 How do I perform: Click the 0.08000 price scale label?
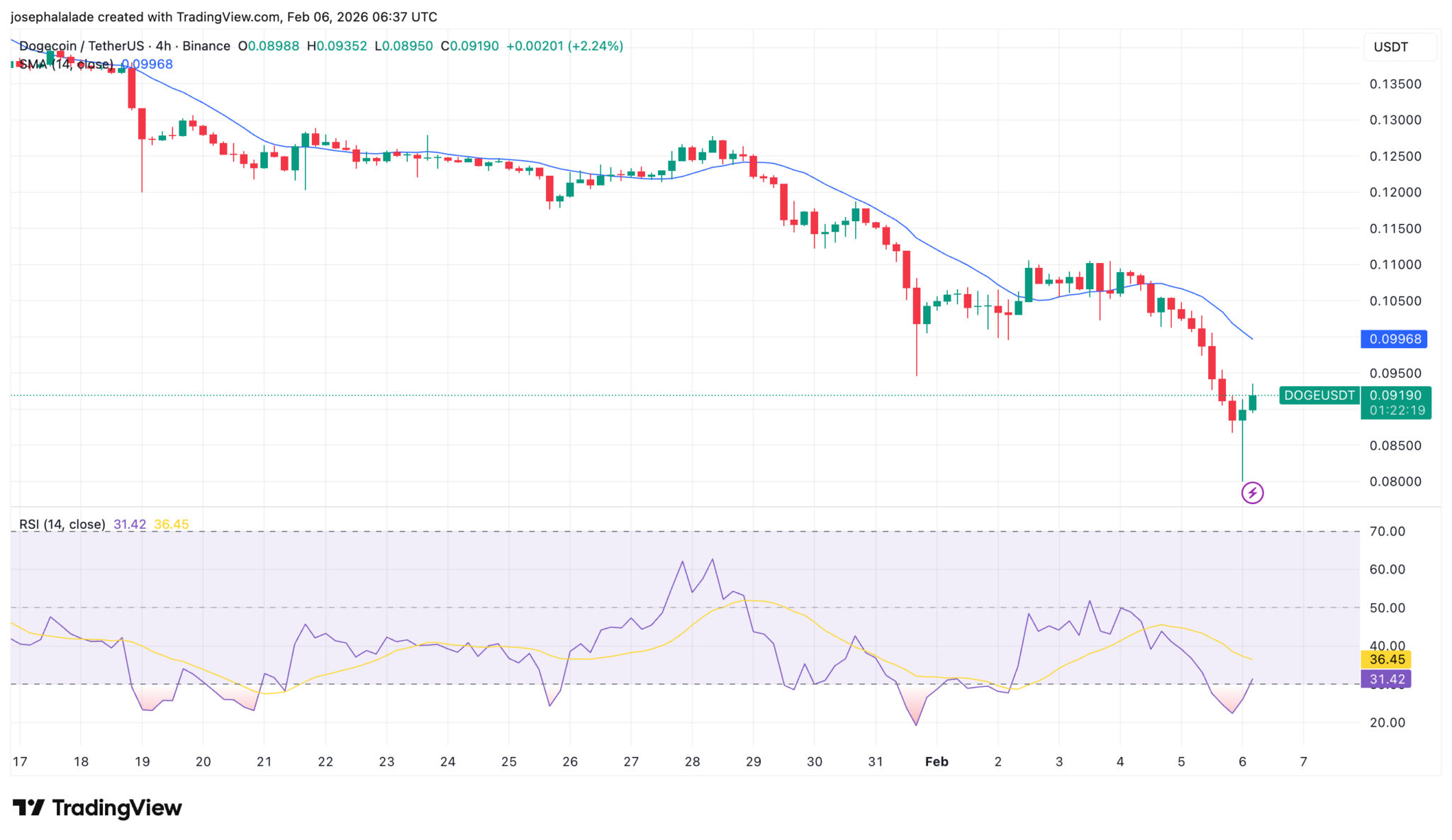[1395, 482]
